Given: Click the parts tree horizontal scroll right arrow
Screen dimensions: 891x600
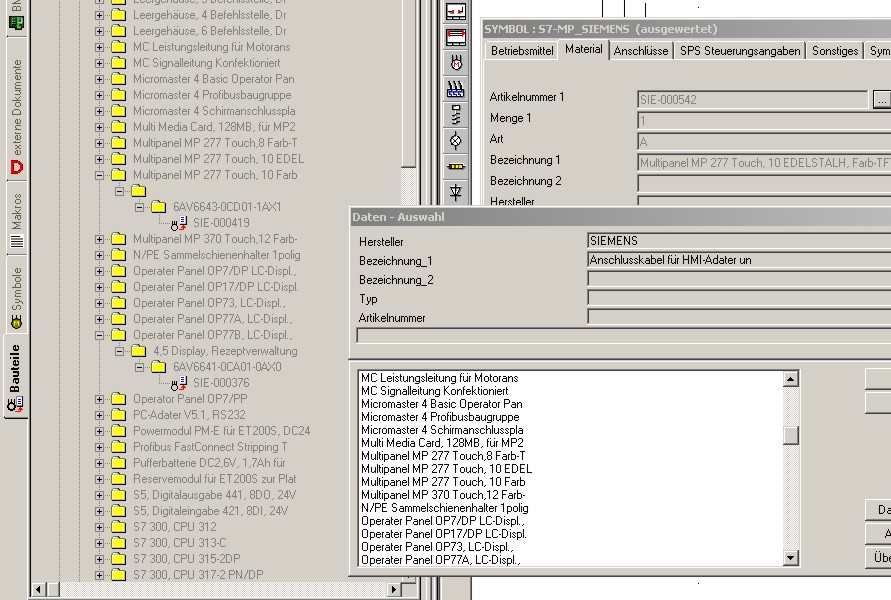Looking at the screenshot, I should [394, 589].
